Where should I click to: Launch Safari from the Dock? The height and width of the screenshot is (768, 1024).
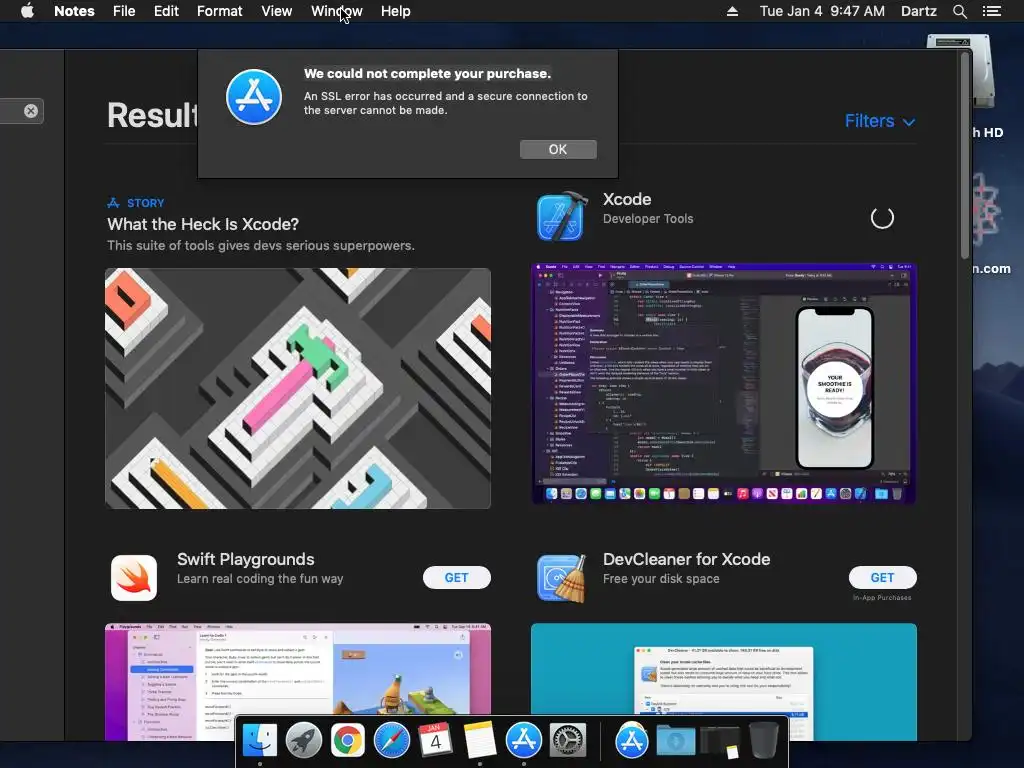coord(391,740)
